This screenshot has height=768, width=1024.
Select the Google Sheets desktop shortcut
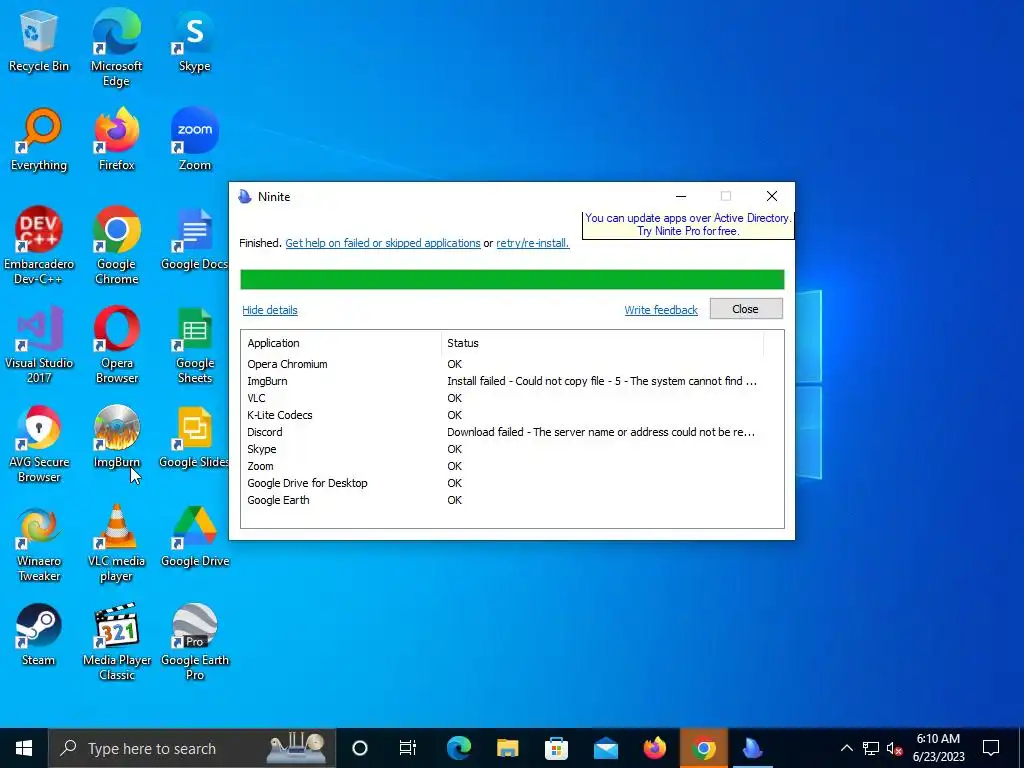(195, 345)
